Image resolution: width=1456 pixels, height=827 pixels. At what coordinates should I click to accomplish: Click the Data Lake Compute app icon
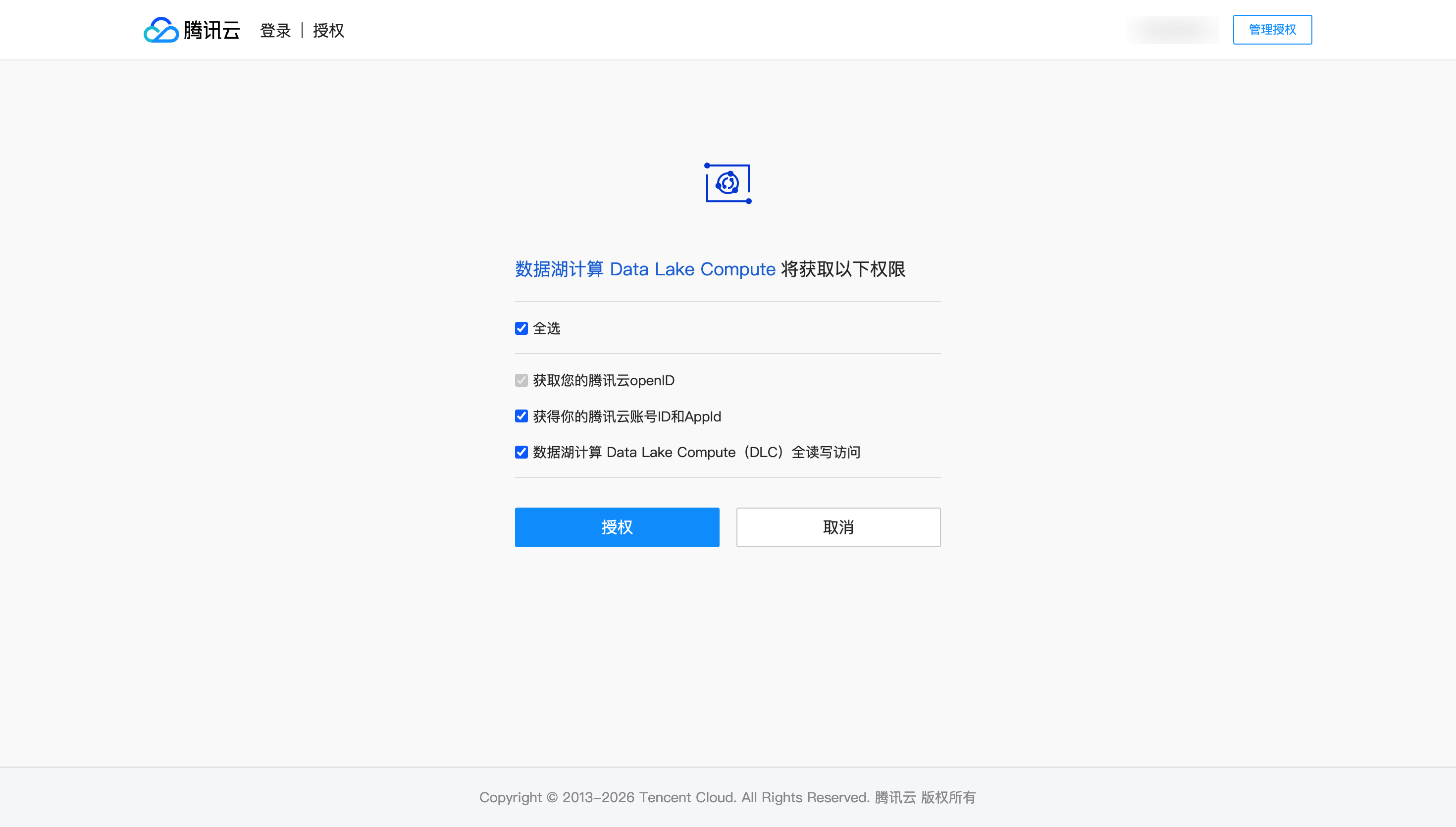728,183
